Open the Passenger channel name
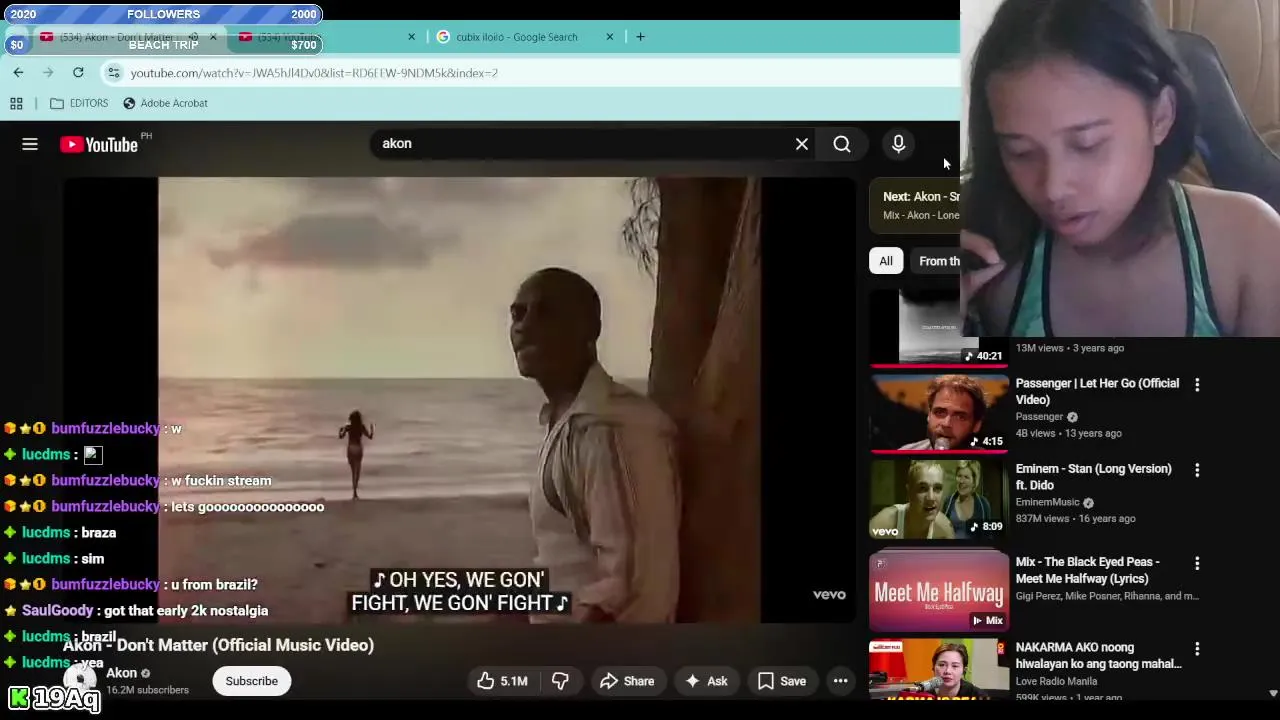 [1039, 417]
